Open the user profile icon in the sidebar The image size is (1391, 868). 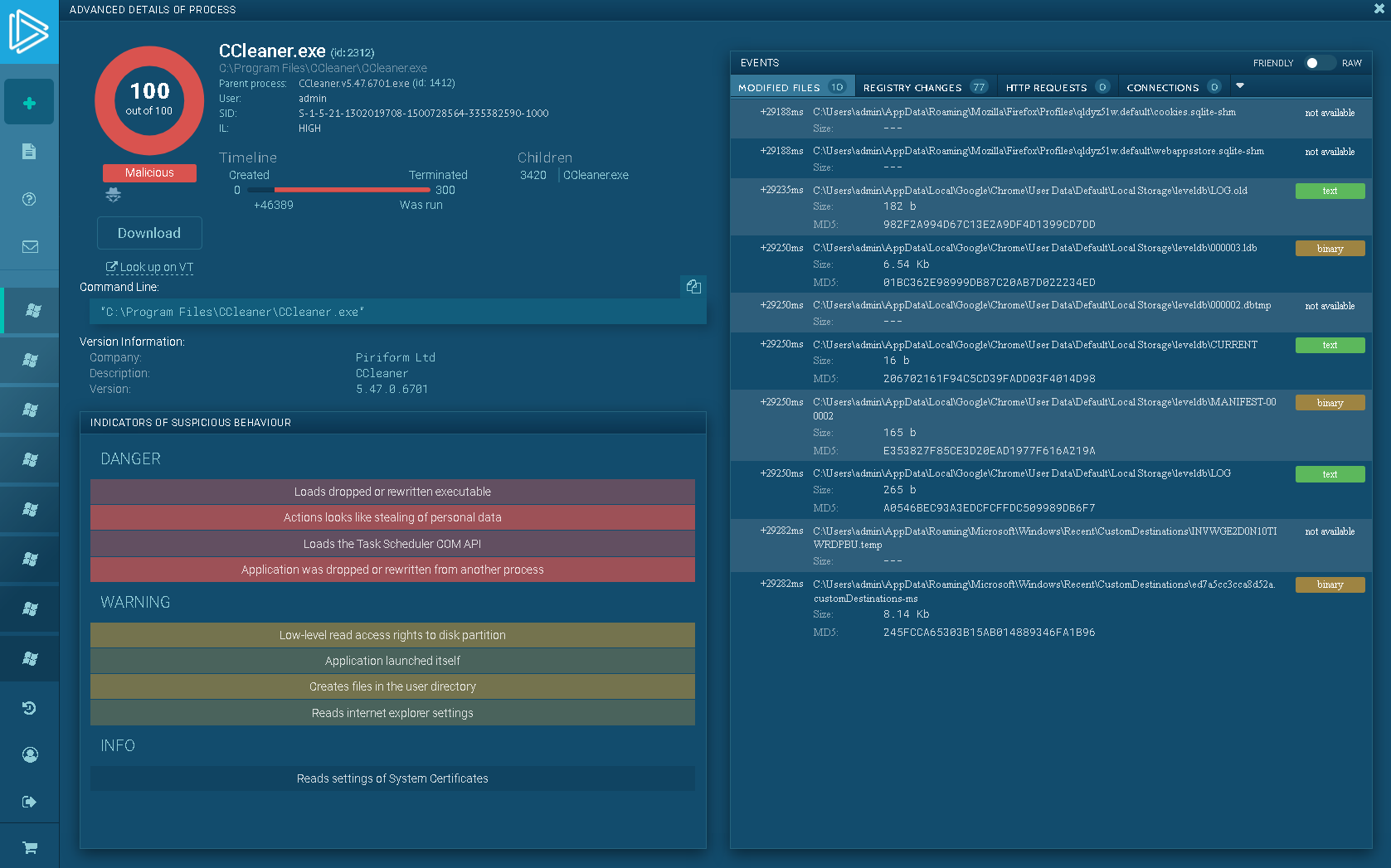tap(30, 754)
